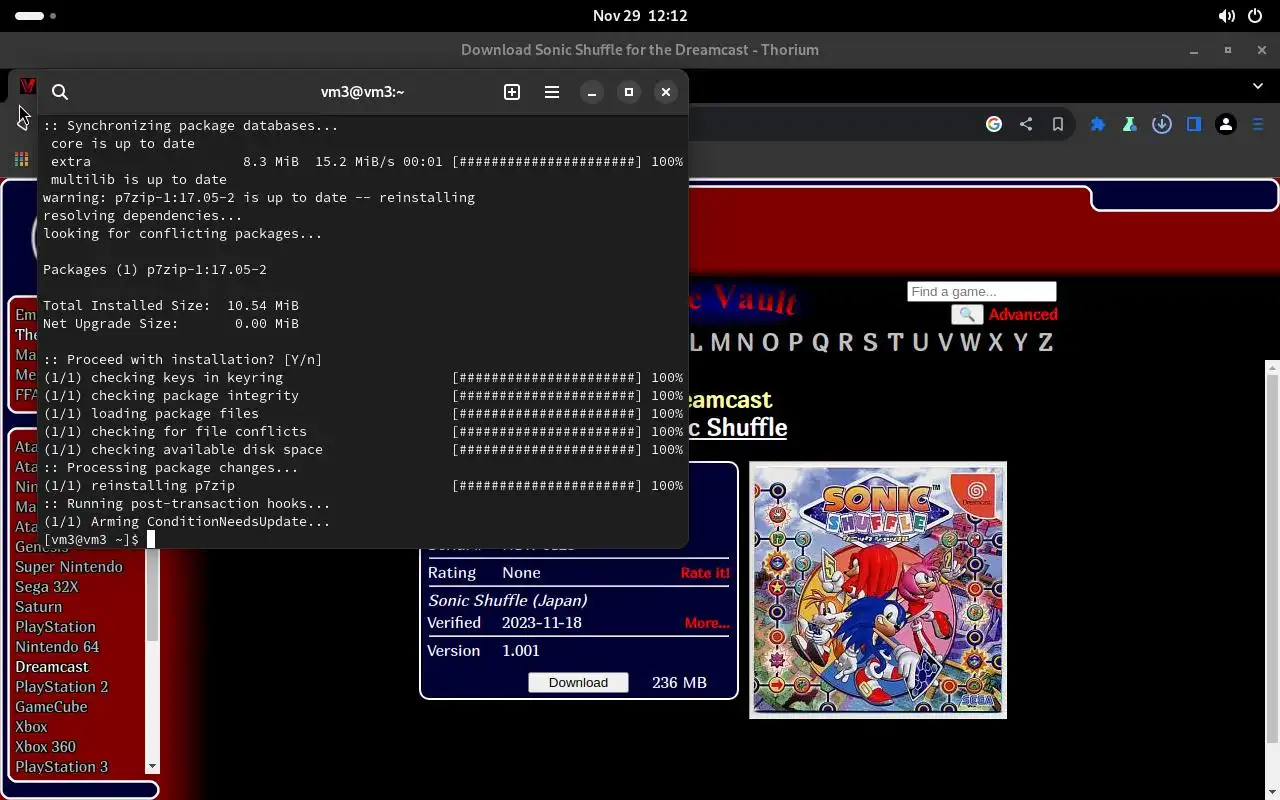Click the Find a game search field
This screenshot has width=1280, height=800.
(982, 292)
